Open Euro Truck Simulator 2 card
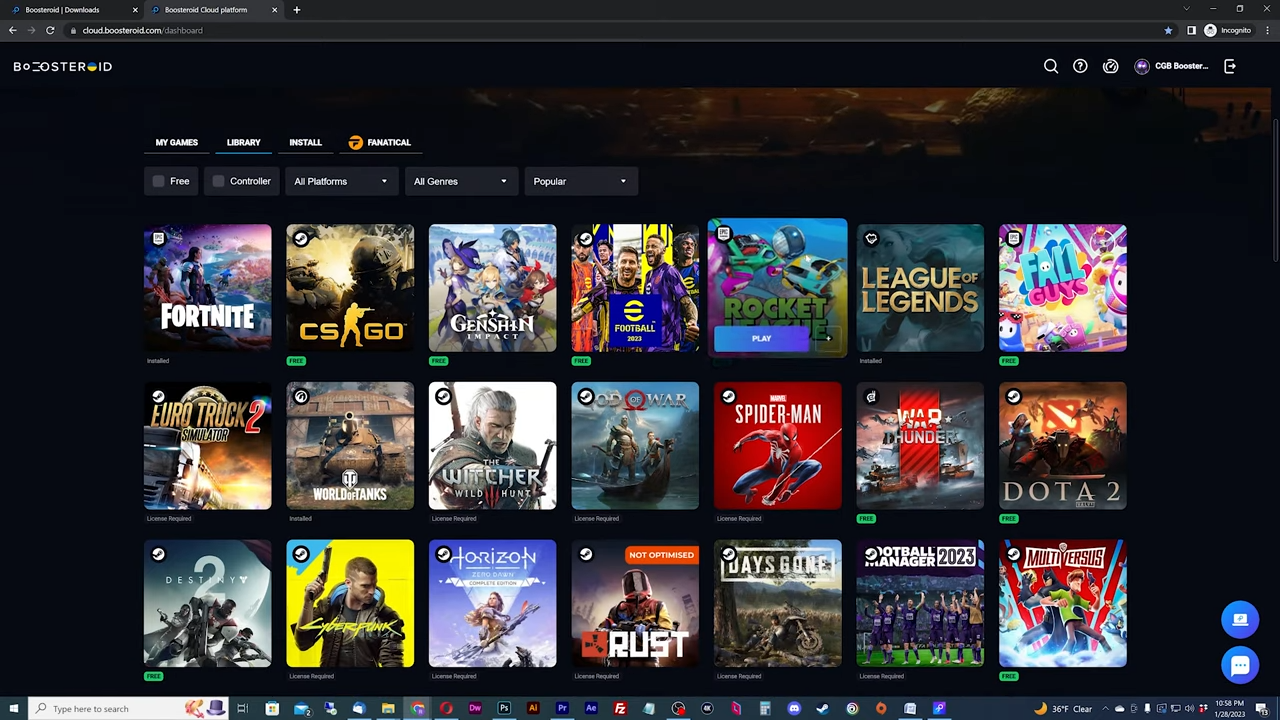 (x=207, y=446)
